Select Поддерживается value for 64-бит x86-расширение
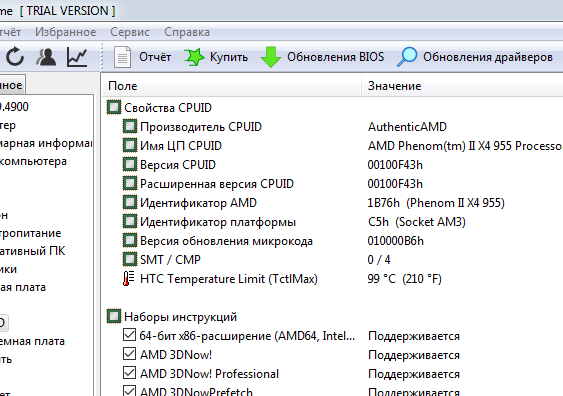The height and width of the screenshot is (396, 563). [x=414, y=336]
